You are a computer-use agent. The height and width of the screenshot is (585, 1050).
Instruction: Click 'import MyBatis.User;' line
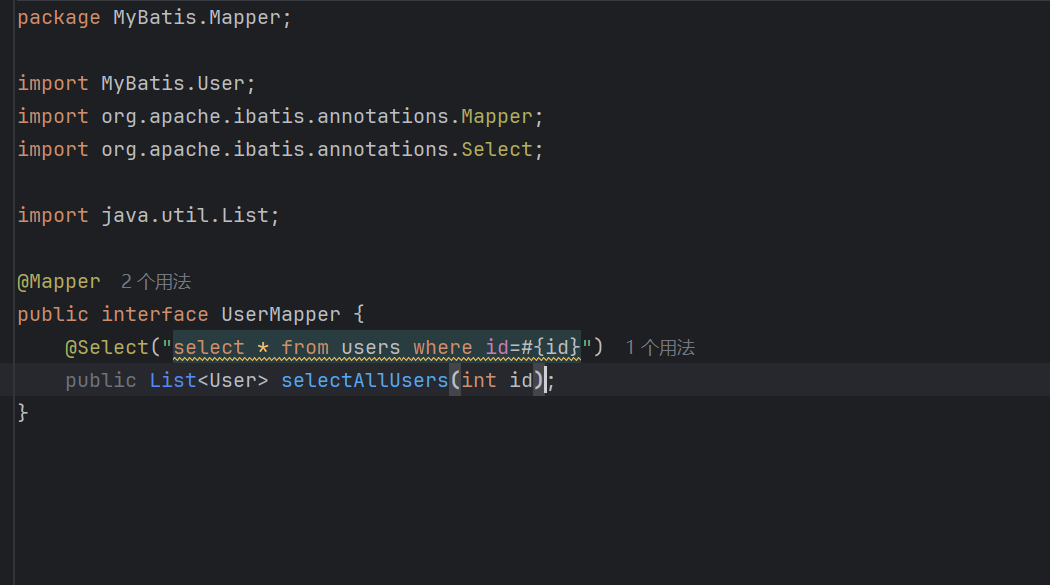137,84
